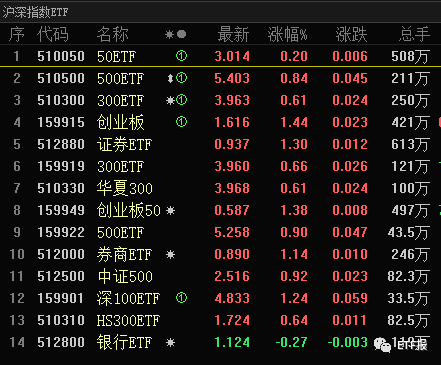Sort by the 最新 column header

233,34
